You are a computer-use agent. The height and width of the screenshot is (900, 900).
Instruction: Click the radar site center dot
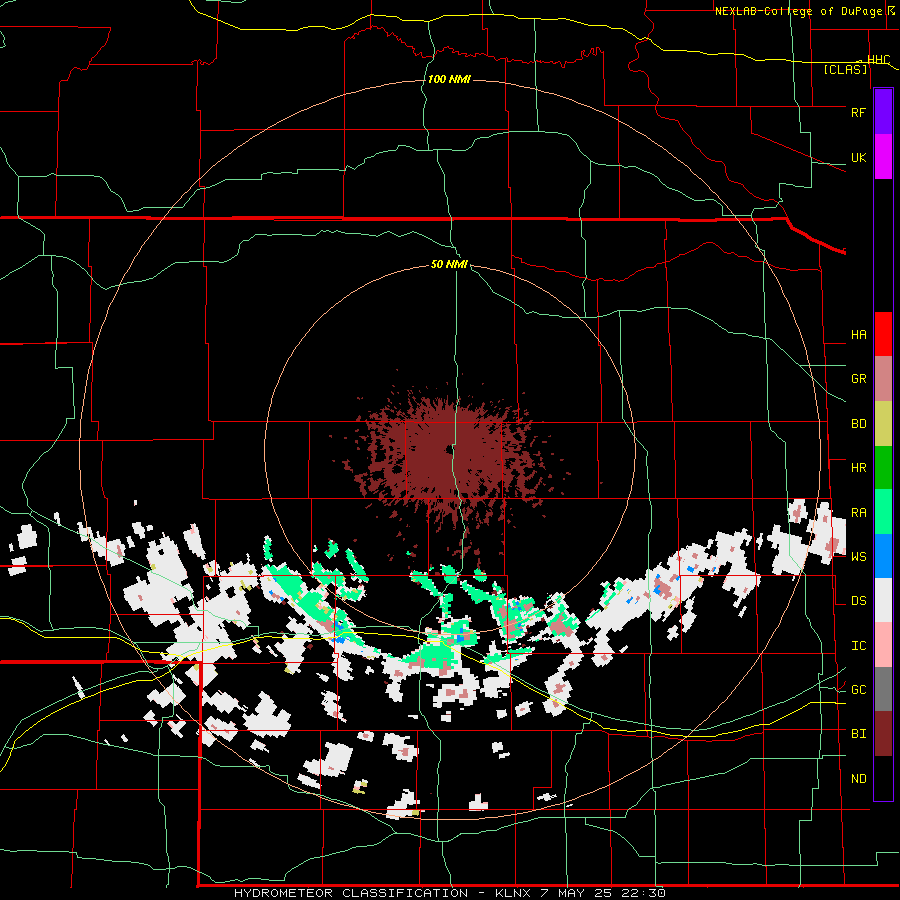tap(449, 449)
